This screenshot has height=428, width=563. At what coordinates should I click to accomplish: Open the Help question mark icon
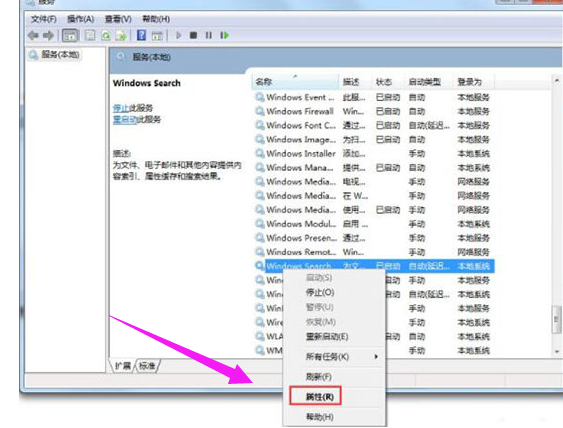point(141,35)
